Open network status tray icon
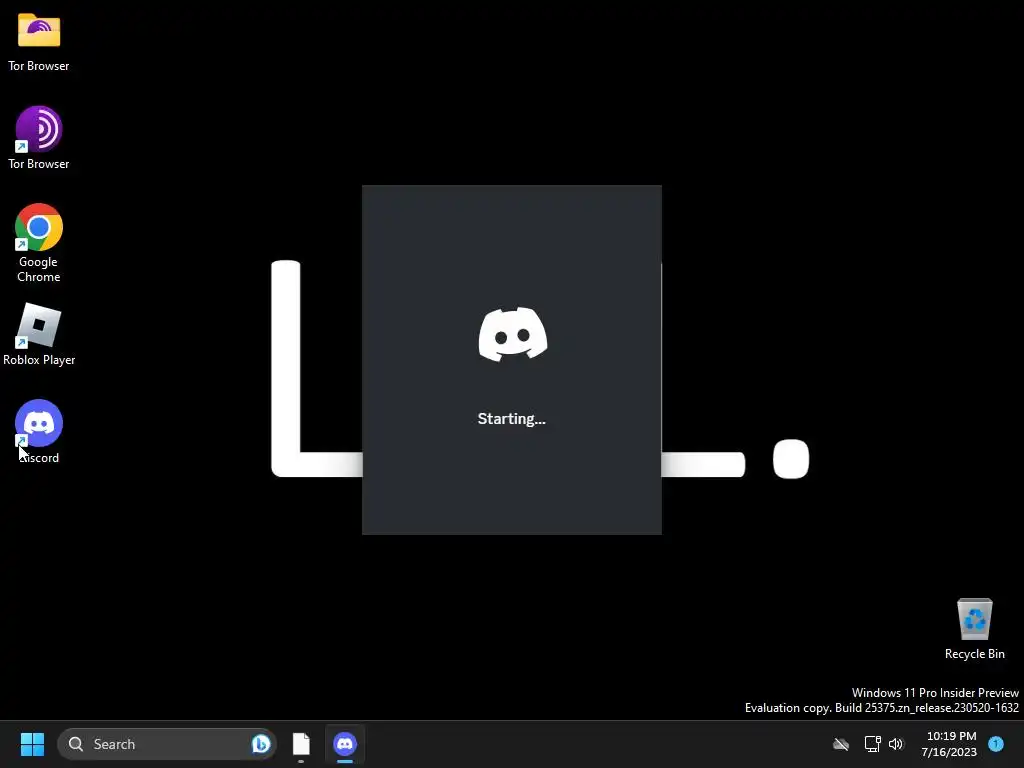The height and width of the screenshot is (768, 1024). 872,744
